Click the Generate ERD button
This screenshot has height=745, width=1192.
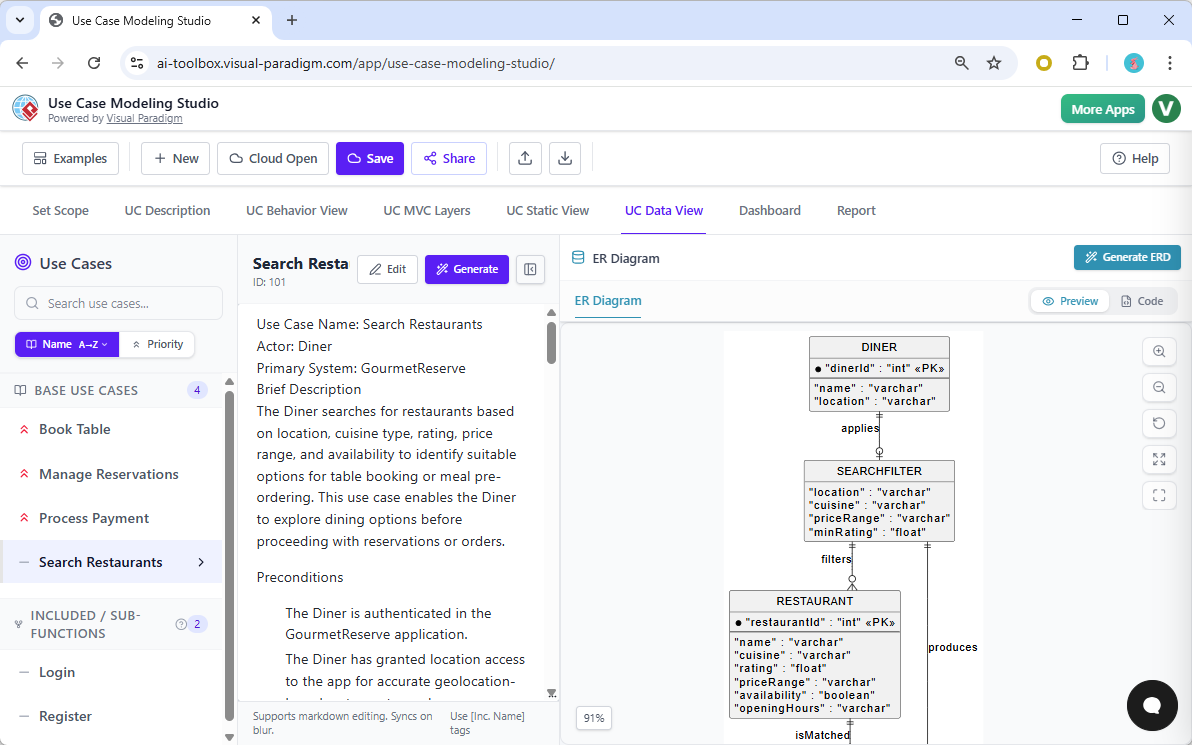coord(1127,257)
